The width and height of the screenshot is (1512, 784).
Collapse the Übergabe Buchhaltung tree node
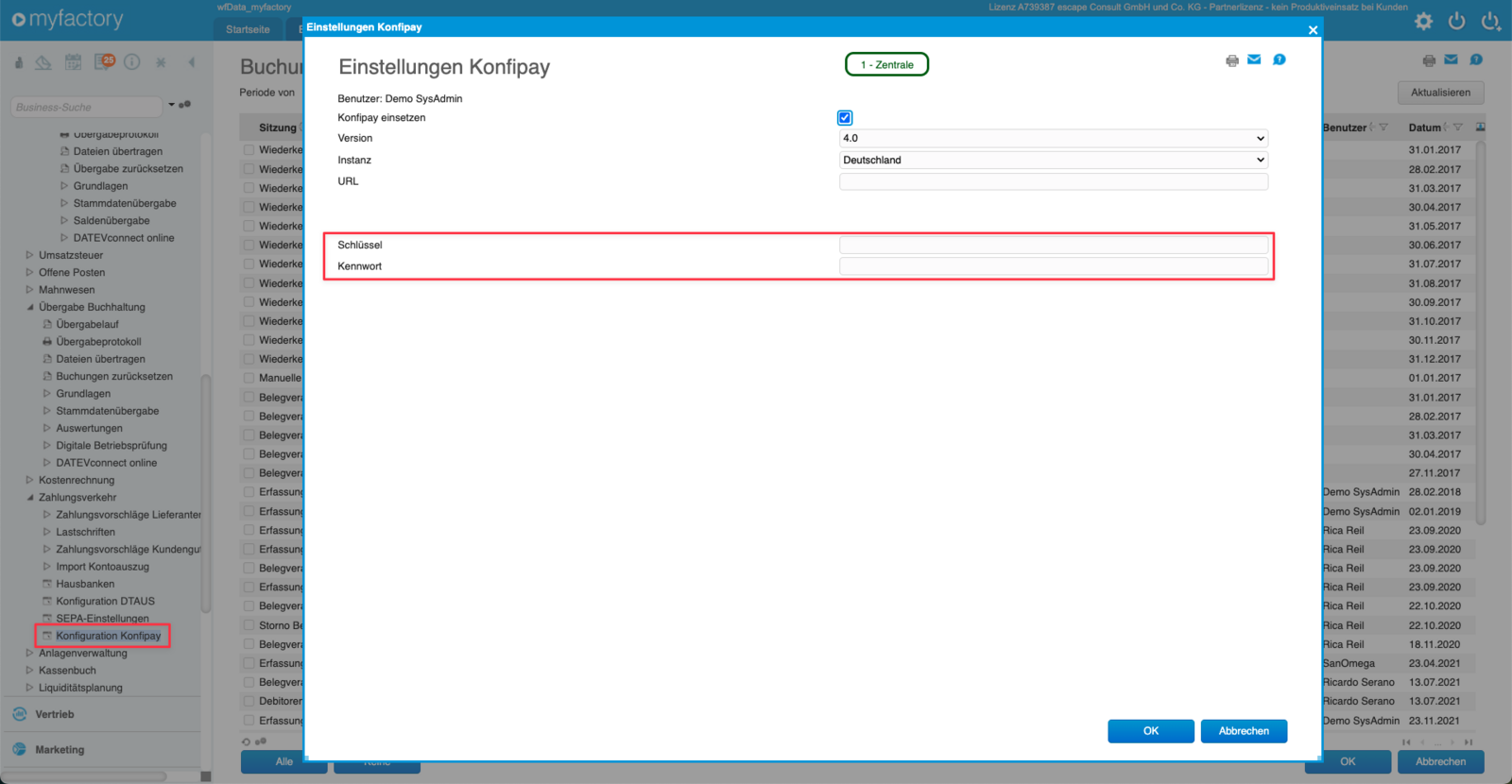pos(29,307)
